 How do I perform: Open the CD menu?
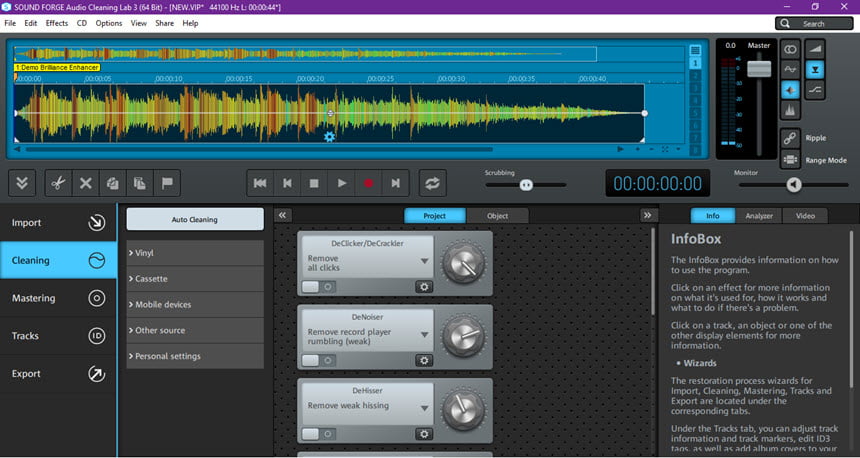pyautogui.click(x=82, y=23)
